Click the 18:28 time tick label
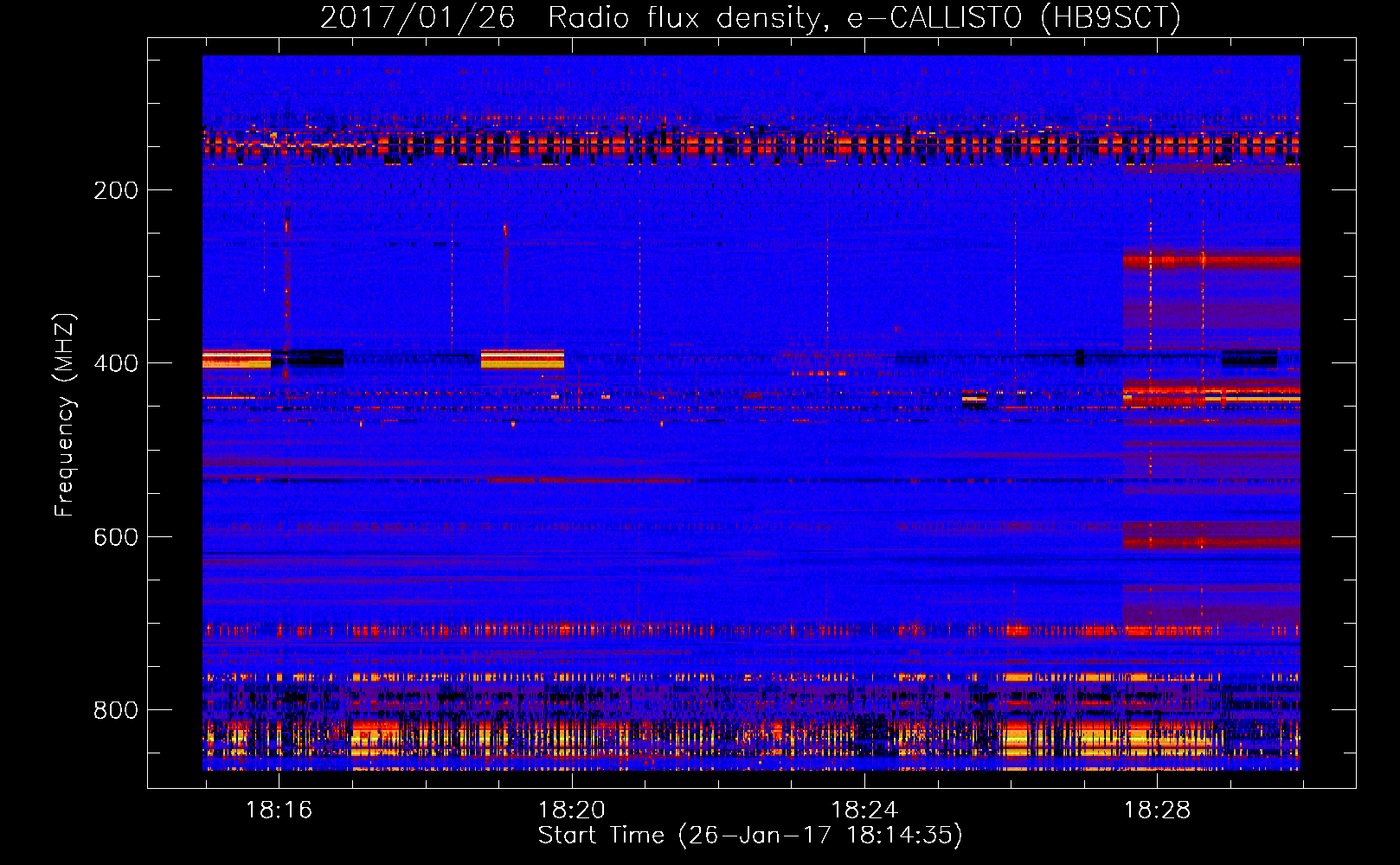The width and height of the screenshot is (1400, 865). tap(1156, 810)
